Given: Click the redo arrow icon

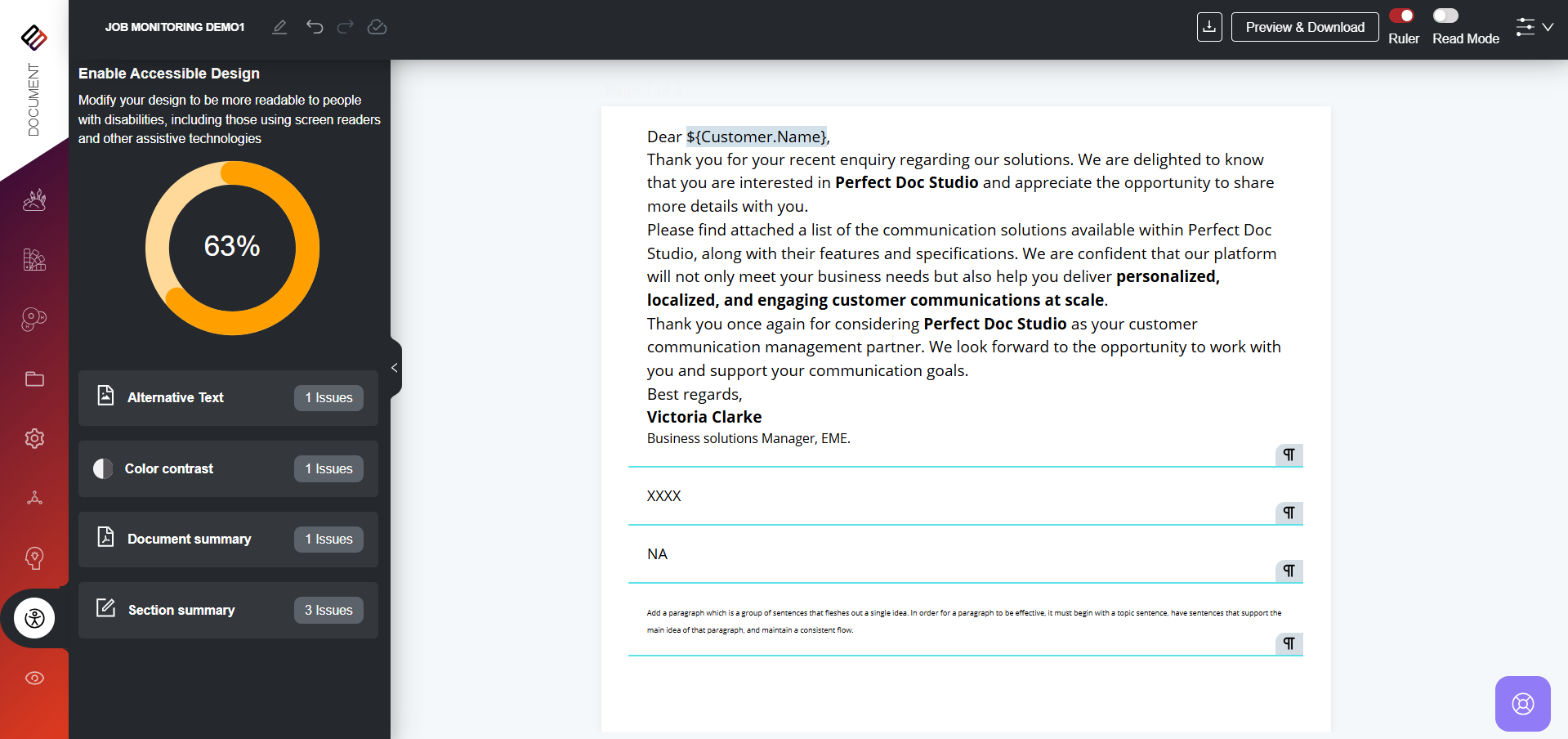Looking at the screenshot, I should (346, 27).
